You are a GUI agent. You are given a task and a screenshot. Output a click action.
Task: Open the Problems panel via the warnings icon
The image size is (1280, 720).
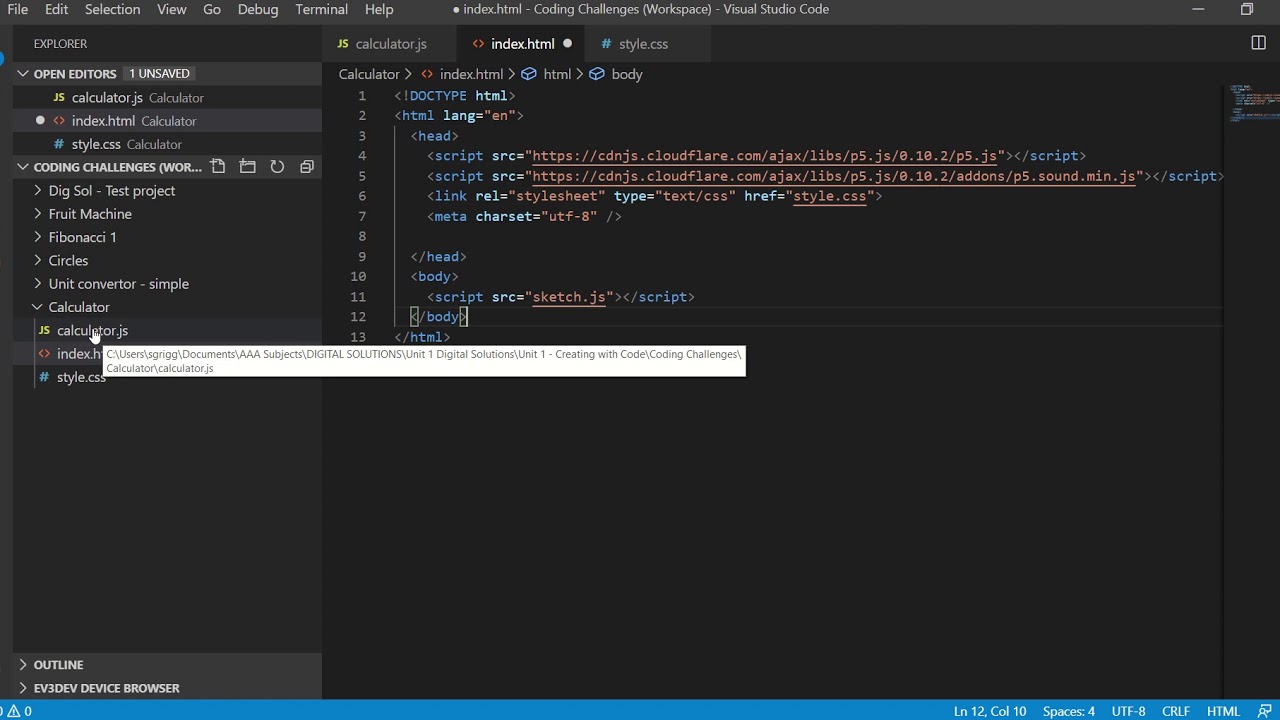[x=17, y=711]
